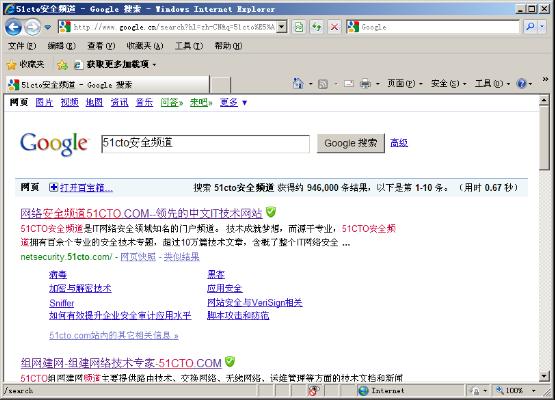This screenshot has height=400, width=555.
Task: Open the 文件(F) menu
Action: 22,46
